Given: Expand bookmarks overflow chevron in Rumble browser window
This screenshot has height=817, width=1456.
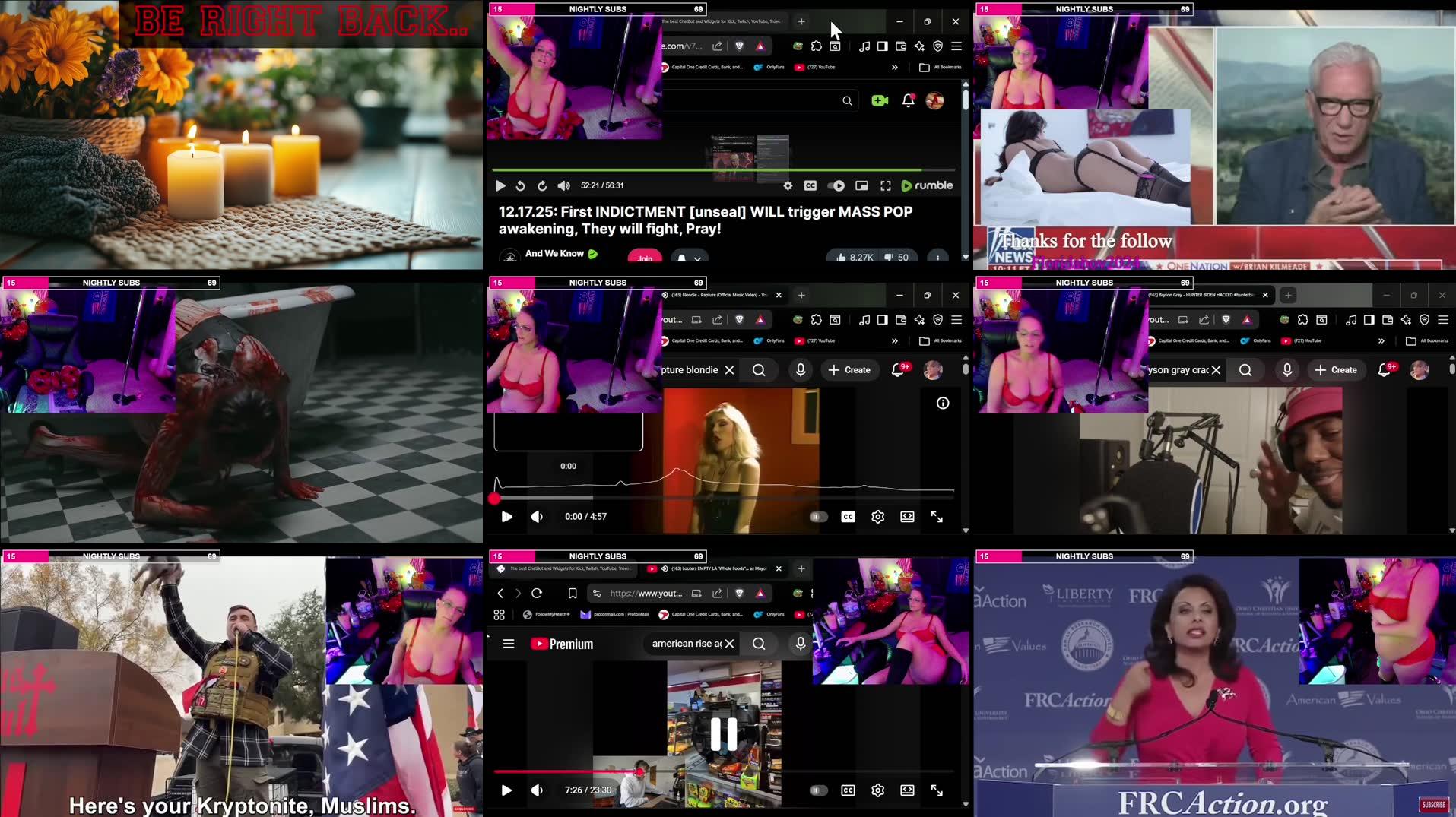Looking at the screenshot, I should point(895,68).
